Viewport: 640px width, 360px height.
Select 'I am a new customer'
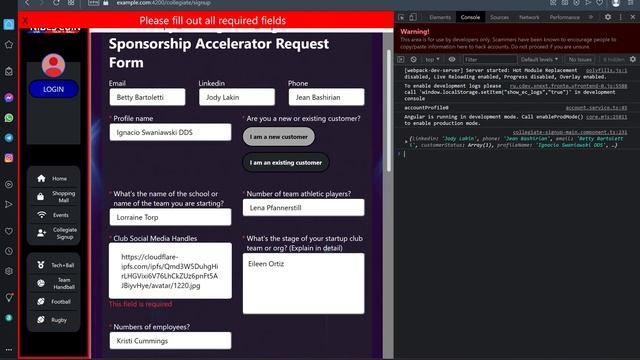(279, 137)
